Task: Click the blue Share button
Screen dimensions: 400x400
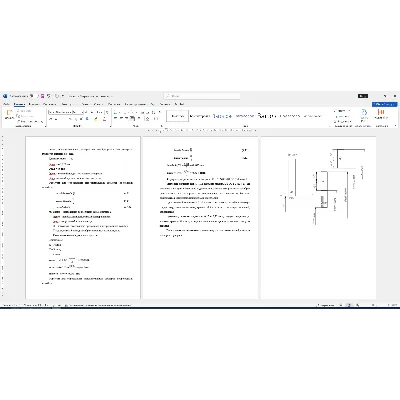Action: coord(385,105)
